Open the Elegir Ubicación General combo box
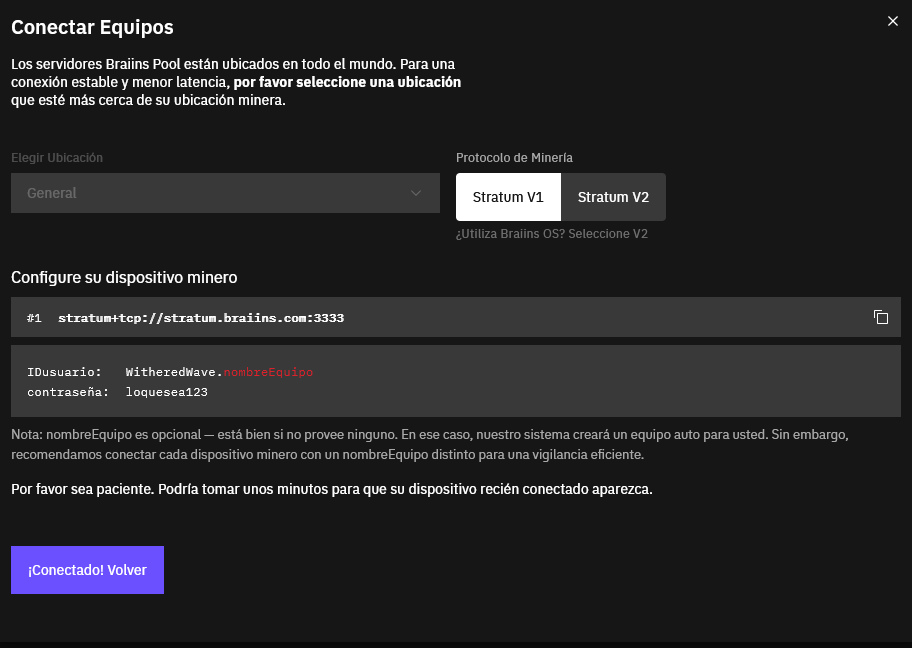The width and height of the screenshot is (912, 648). (225, 193)
